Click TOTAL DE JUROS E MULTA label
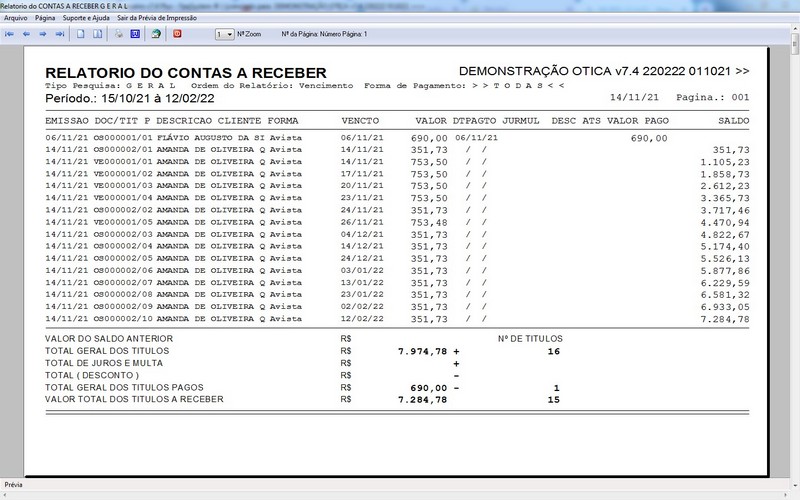 tap(104, 363)
